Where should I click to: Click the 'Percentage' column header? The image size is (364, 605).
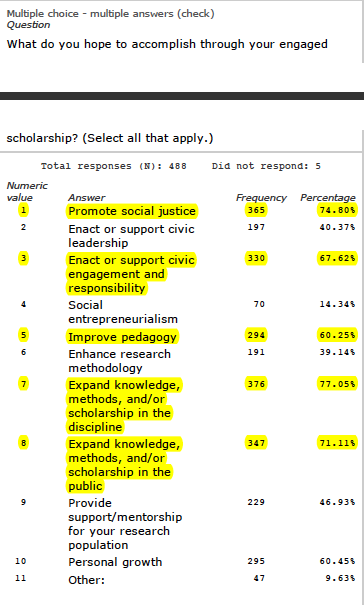click(328, 198)
